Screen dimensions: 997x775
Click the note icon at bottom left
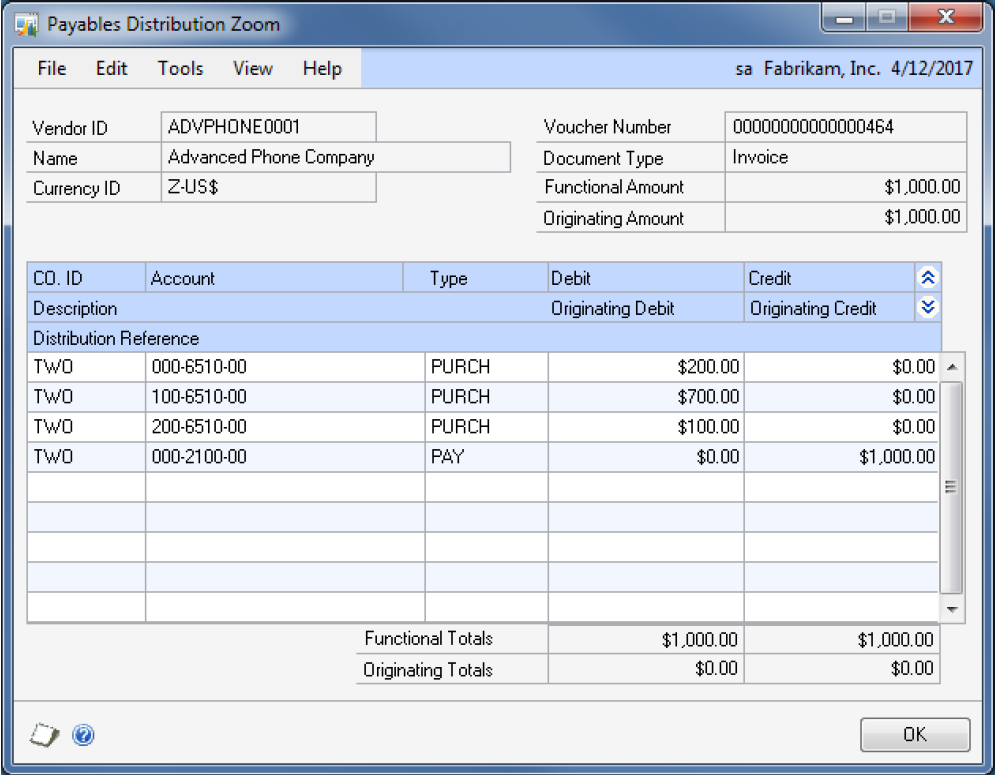[46, 735]
